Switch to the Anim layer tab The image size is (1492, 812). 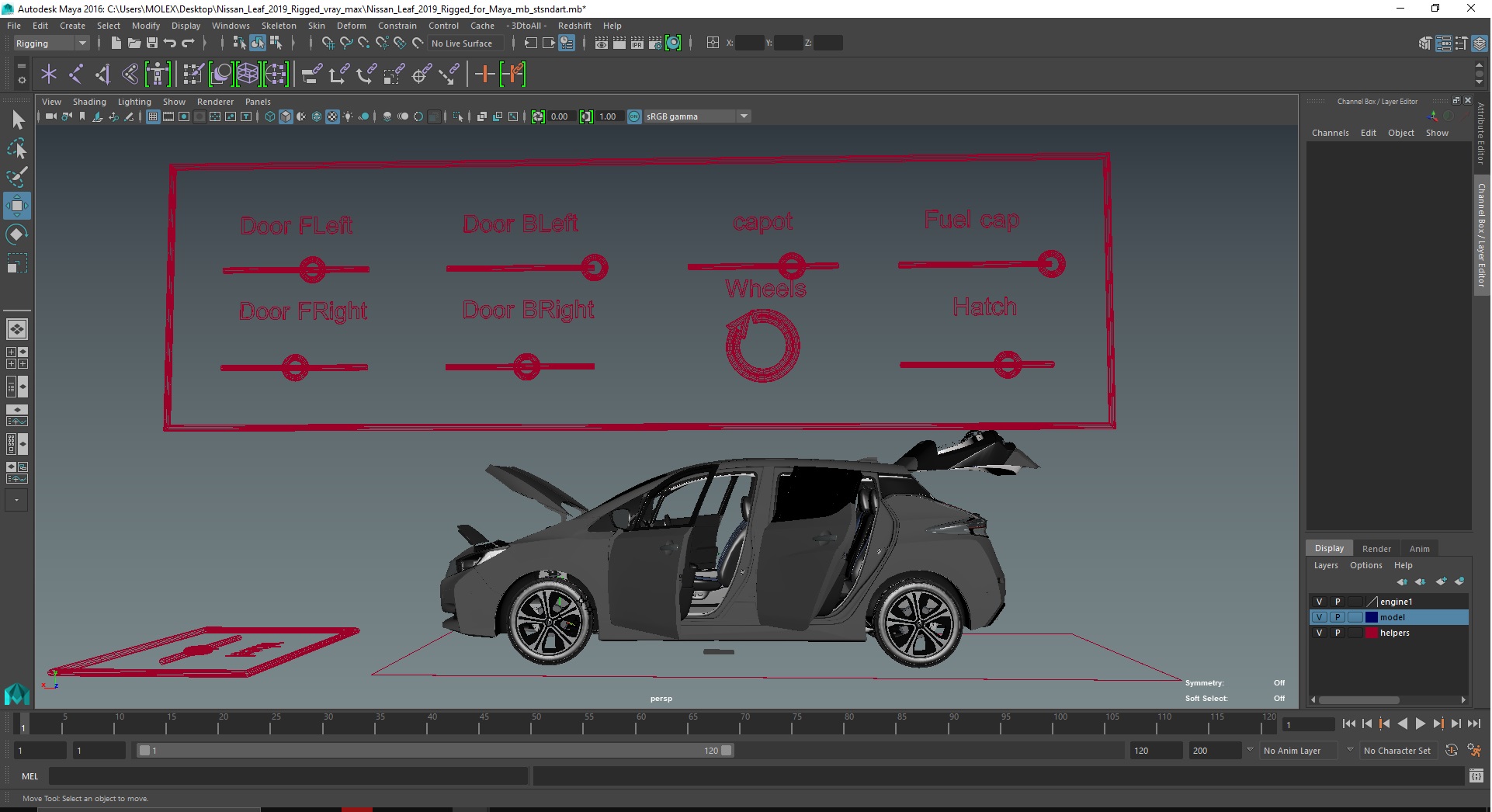point(1419,549)
